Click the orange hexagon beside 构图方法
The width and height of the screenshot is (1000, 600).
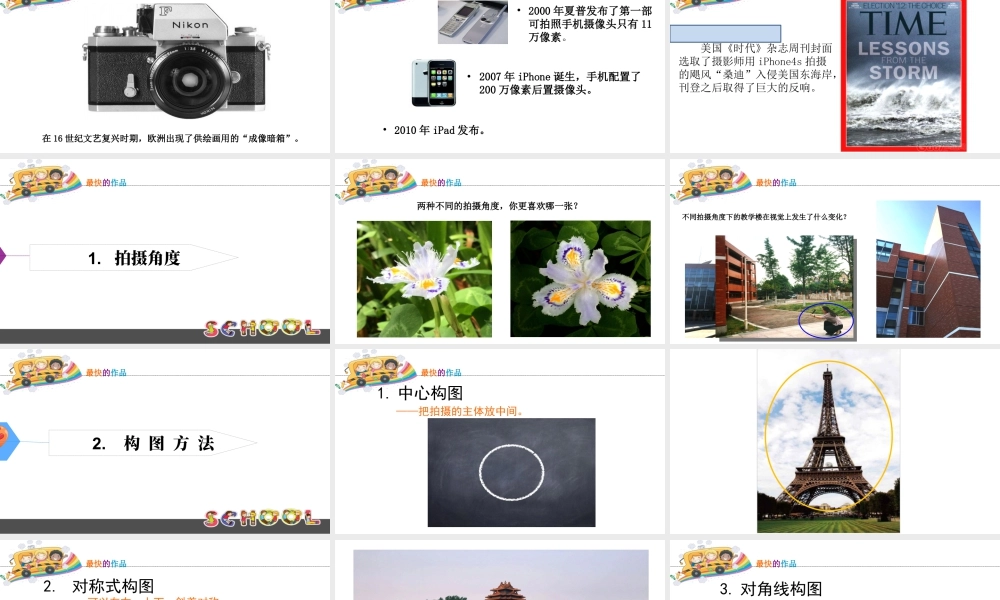[6, 439]
